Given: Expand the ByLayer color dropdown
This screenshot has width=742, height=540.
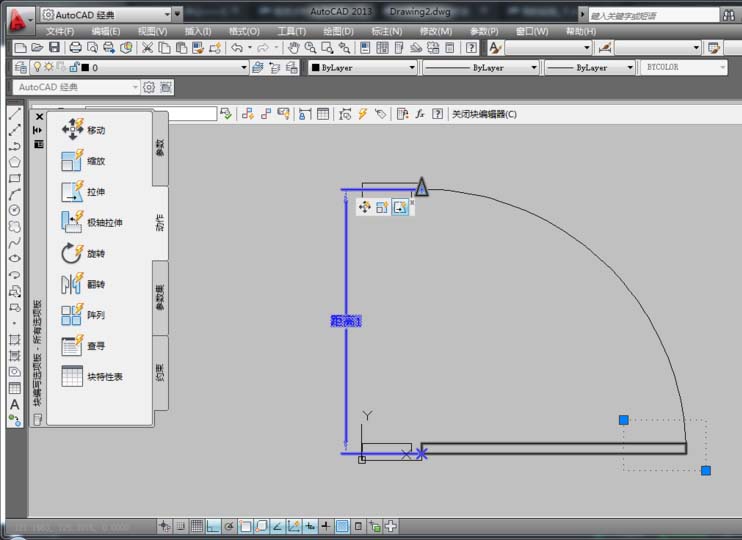Looking at the screenshot, I should point(362,68).
